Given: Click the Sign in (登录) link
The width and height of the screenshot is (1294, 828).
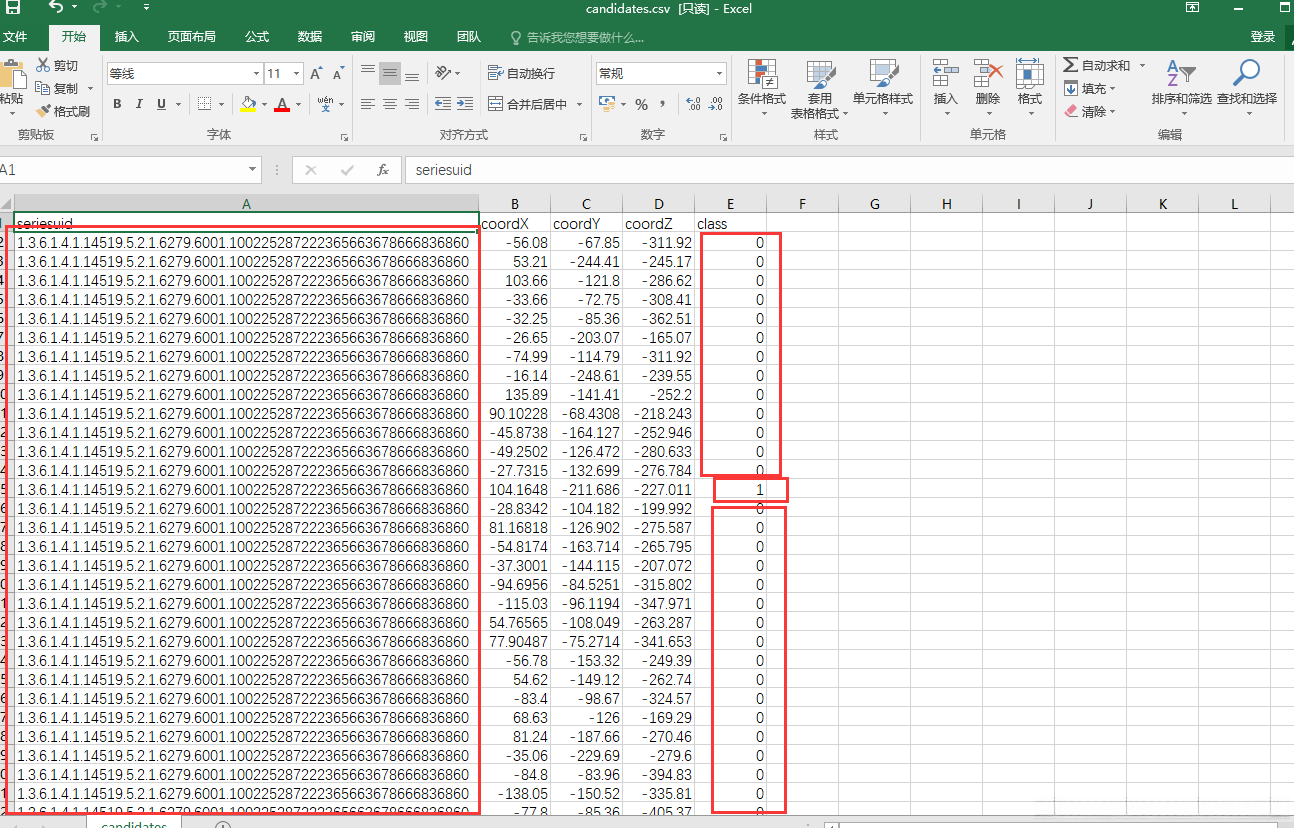Looking at the screenshot, I should point(1263,37).
